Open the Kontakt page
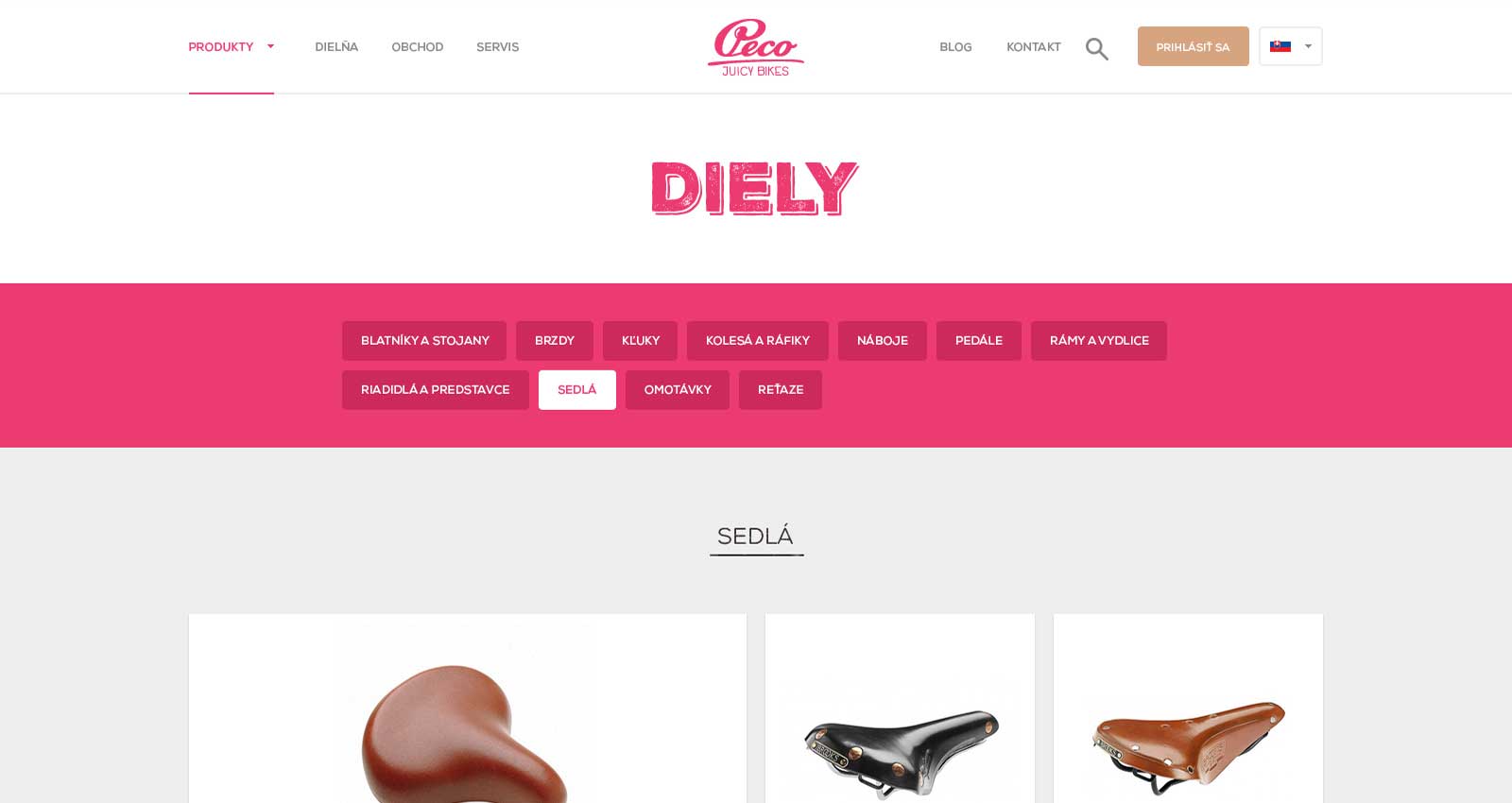 [1033, 46]
